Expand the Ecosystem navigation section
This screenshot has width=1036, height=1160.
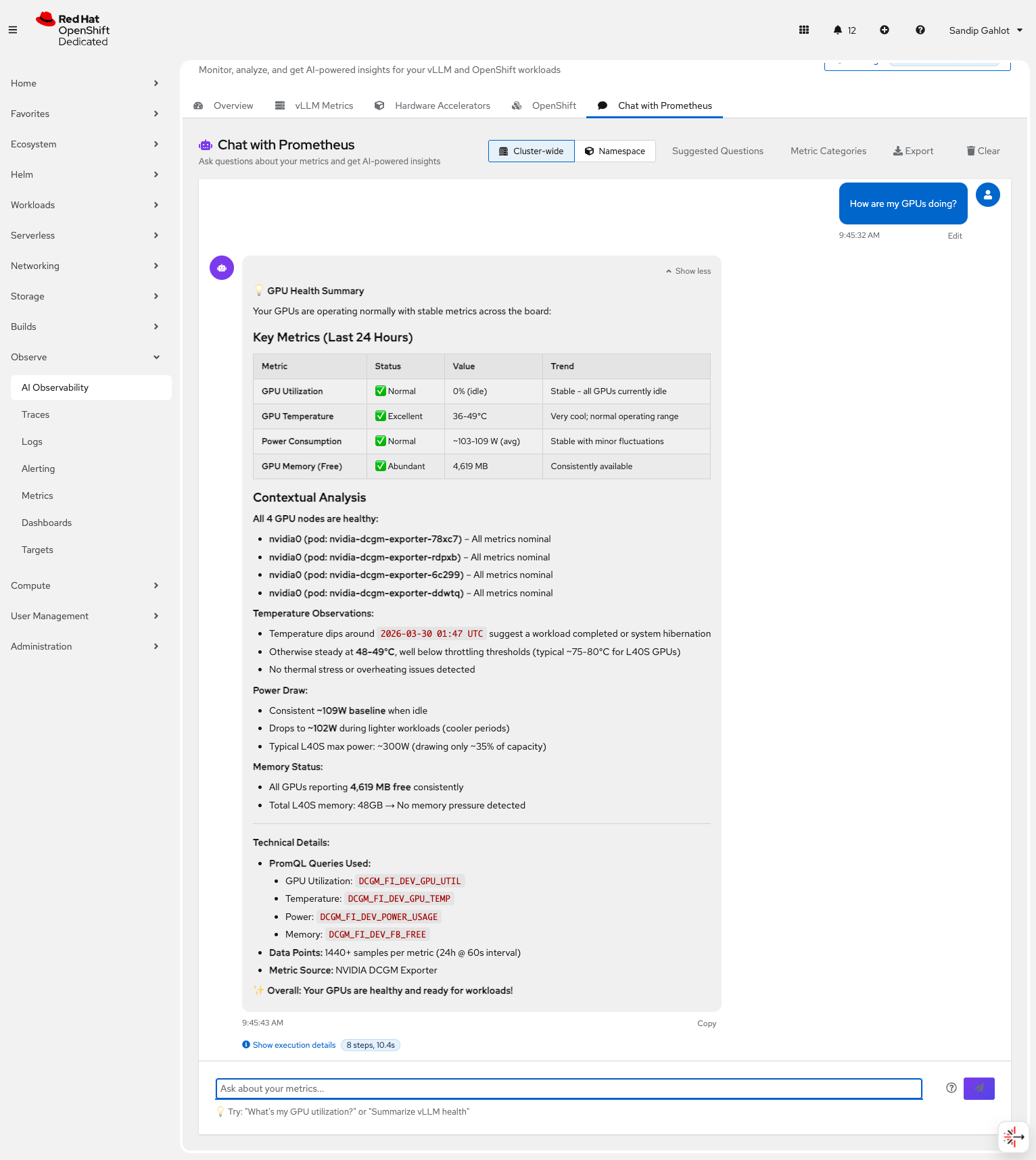pos(85,144)
